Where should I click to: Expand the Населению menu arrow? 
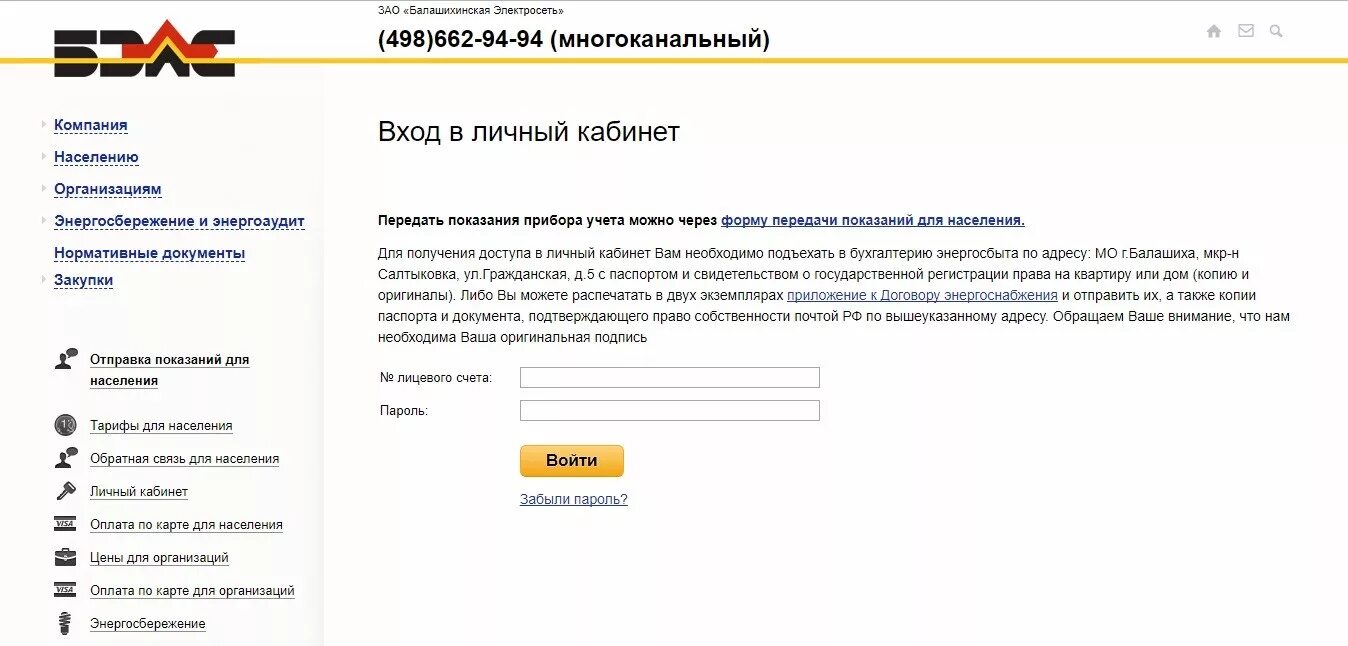pos(44,157)
